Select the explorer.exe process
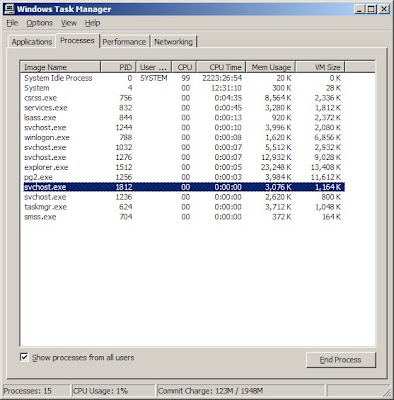 182,167
